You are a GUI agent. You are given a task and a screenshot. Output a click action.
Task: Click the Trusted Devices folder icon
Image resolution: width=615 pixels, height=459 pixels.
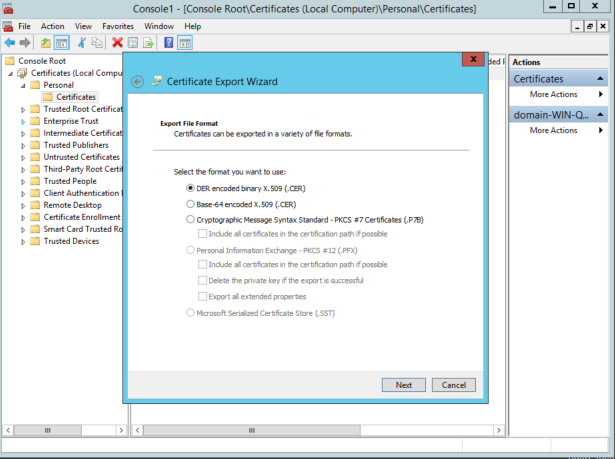(x=35, y=241)
